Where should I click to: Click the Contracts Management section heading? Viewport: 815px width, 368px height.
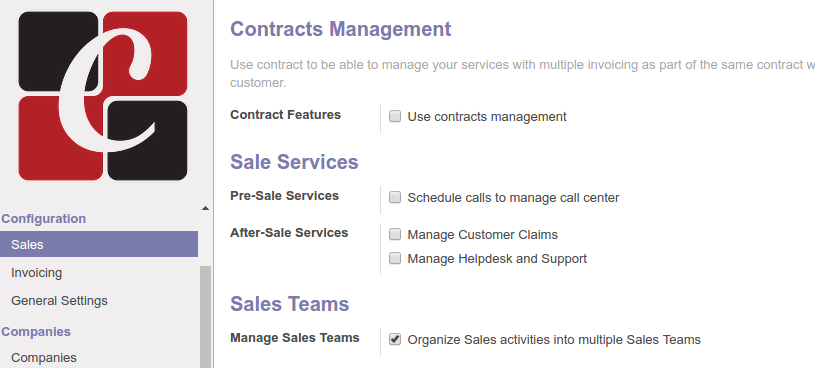click(340, 29)
